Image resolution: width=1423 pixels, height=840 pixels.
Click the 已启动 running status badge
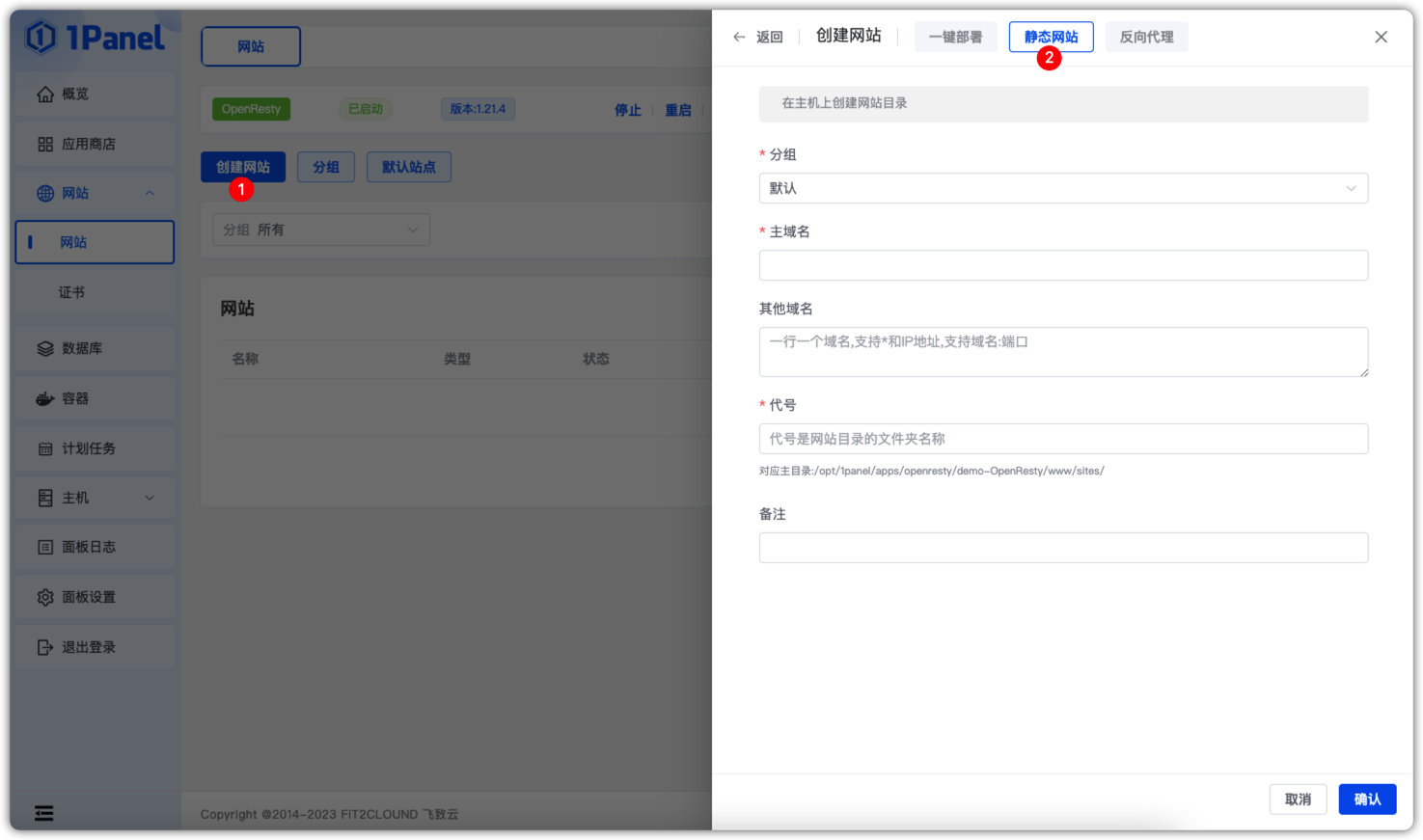(x=365, y=108)
